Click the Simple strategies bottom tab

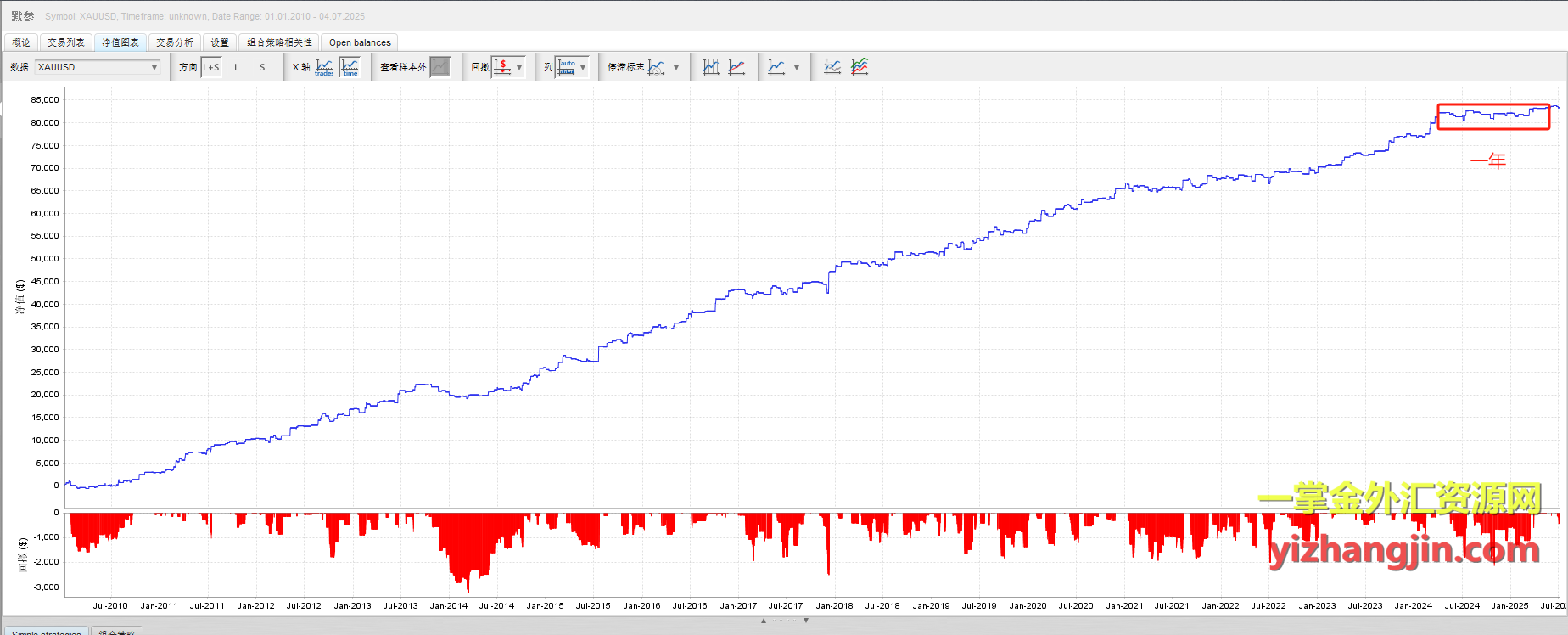pyautogui.click(x=47, y=632)
